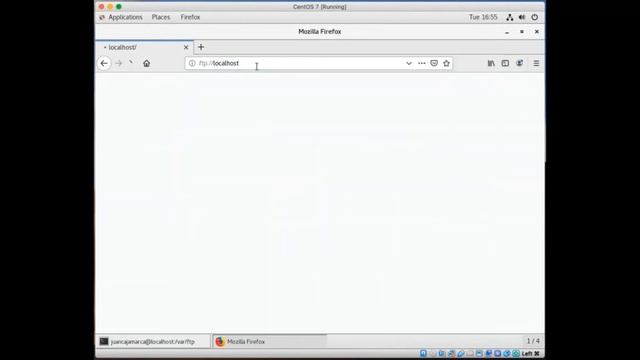Select the localhost/ tab
Screen dimensions: 640x360
[144, 47]
